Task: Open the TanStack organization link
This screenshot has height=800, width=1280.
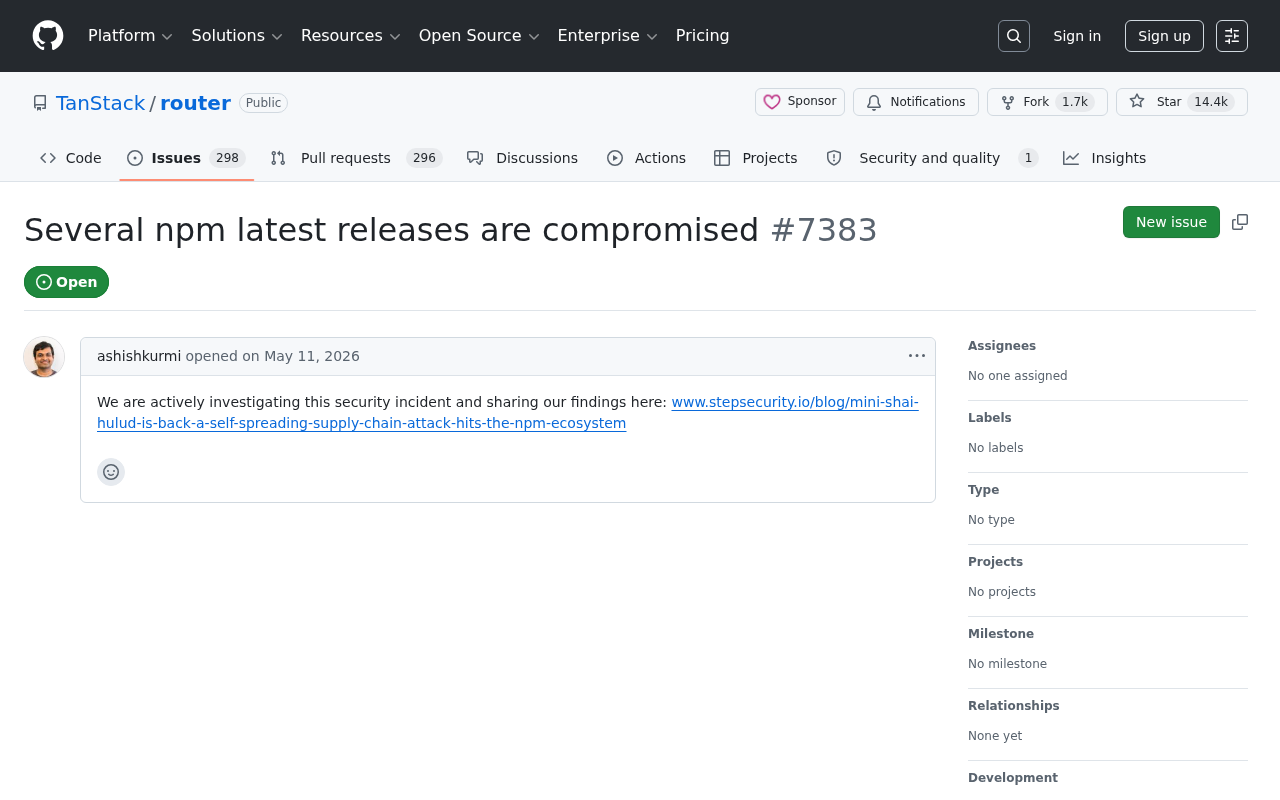Action: point(100,103)
